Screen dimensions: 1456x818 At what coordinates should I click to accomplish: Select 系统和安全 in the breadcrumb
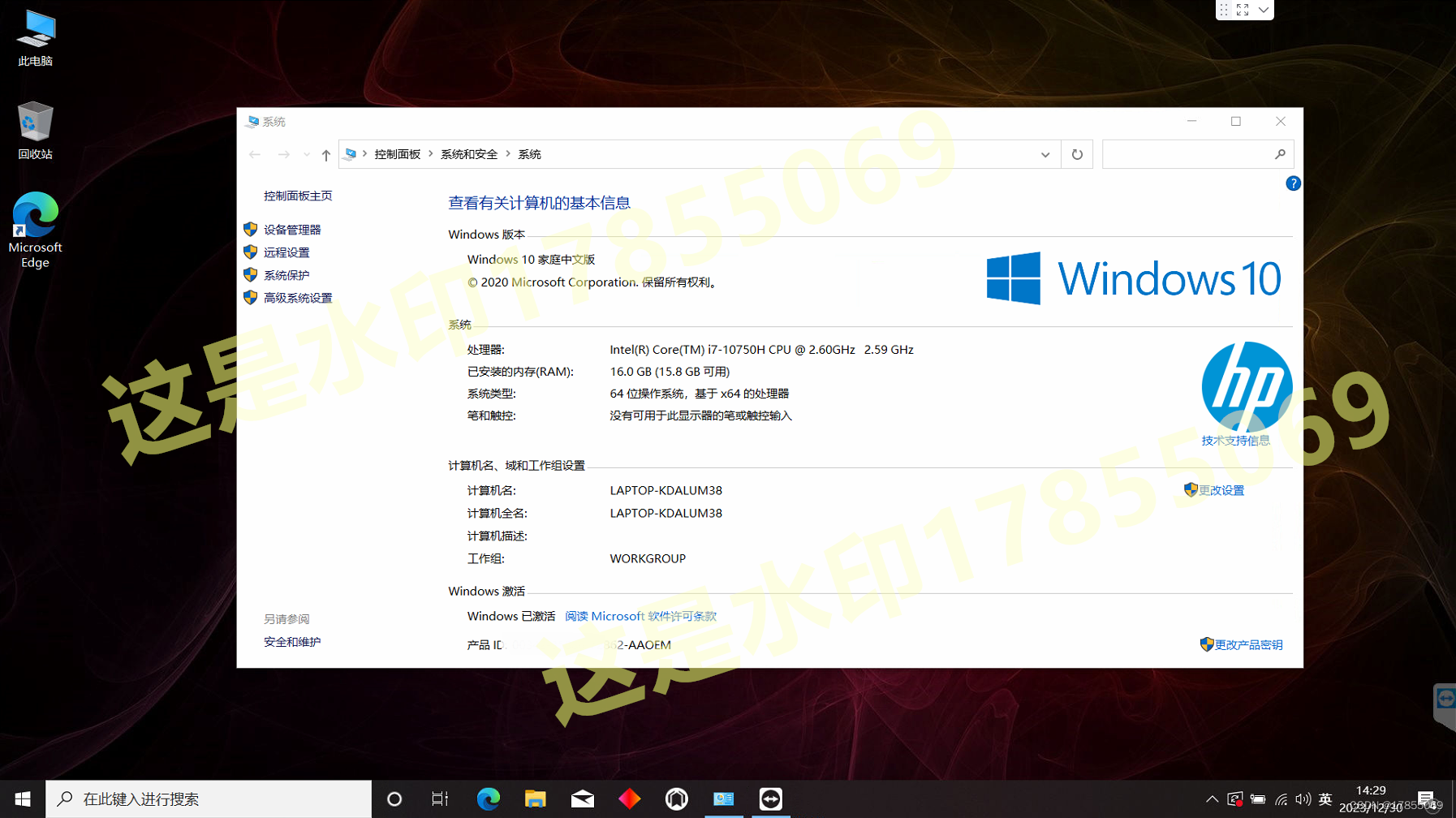pos(468,154)
